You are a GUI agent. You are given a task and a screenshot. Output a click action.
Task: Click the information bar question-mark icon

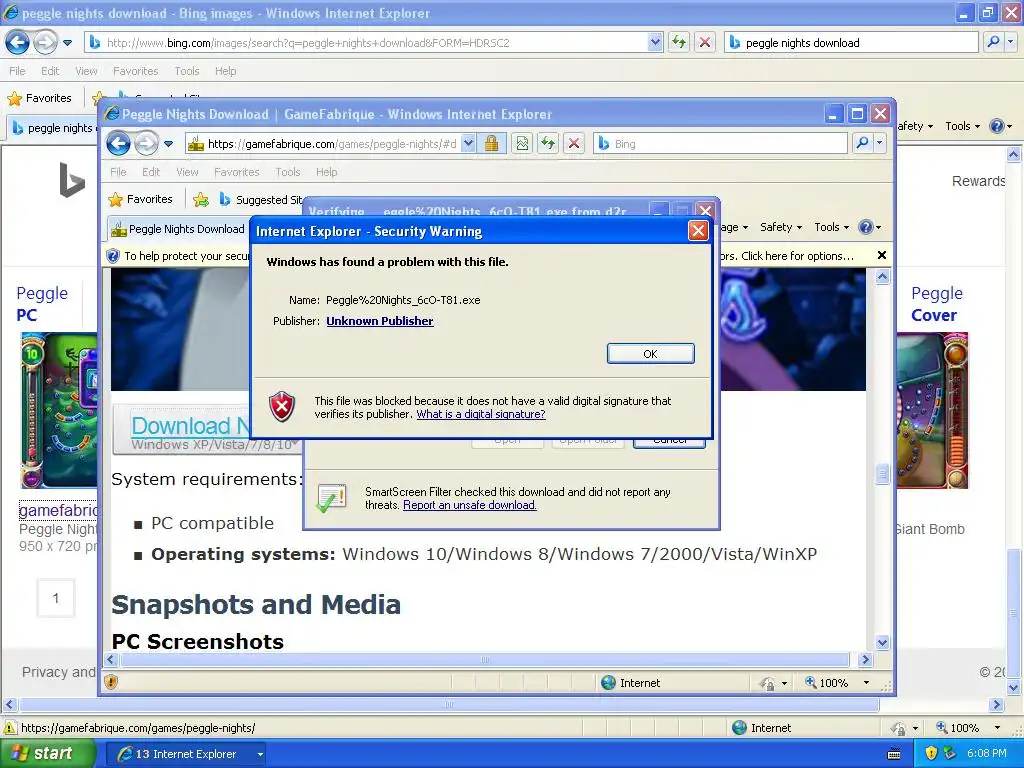[x=114, y=256]
